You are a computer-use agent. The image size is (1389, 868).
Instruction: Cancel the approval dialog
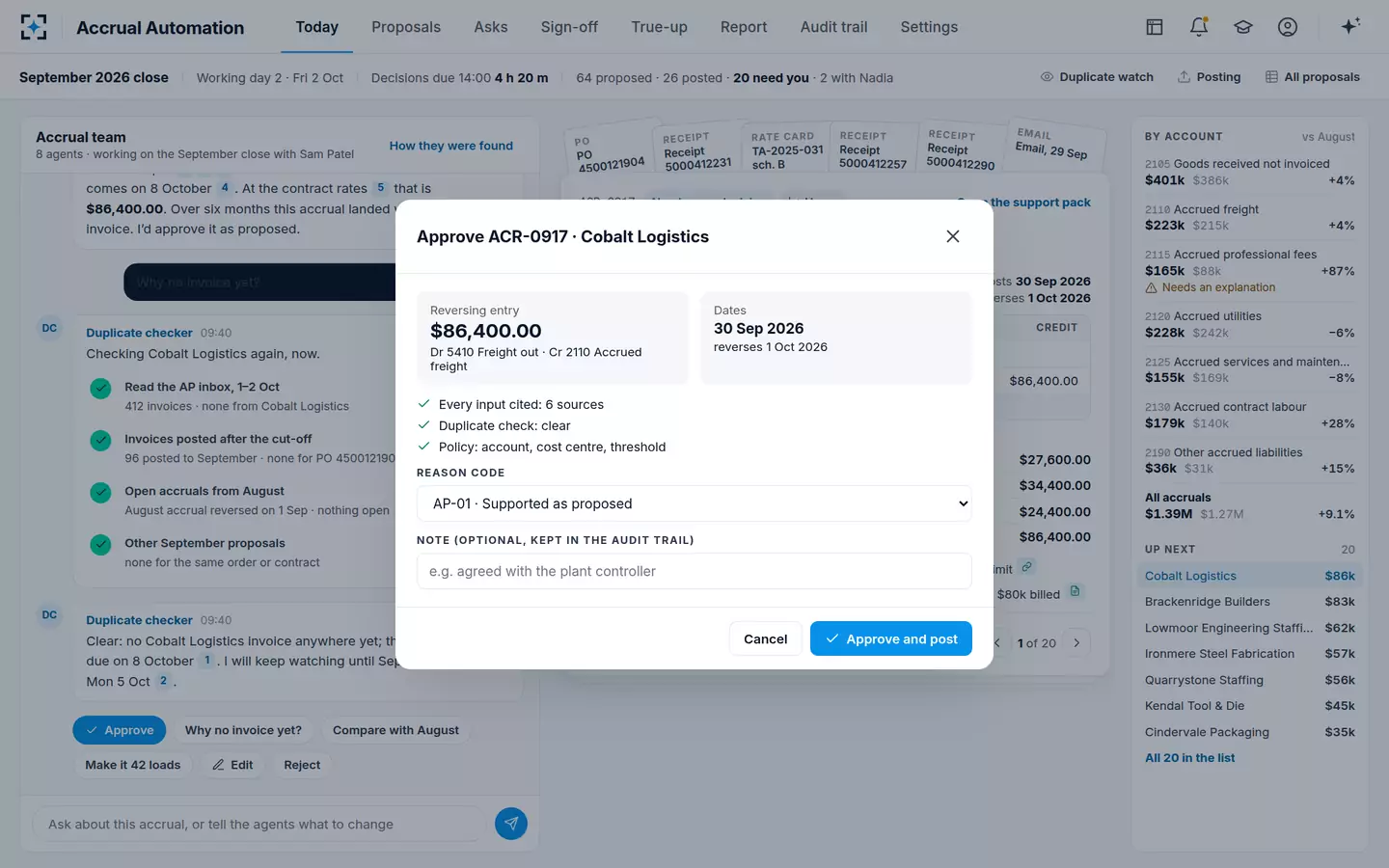[765, 638]
